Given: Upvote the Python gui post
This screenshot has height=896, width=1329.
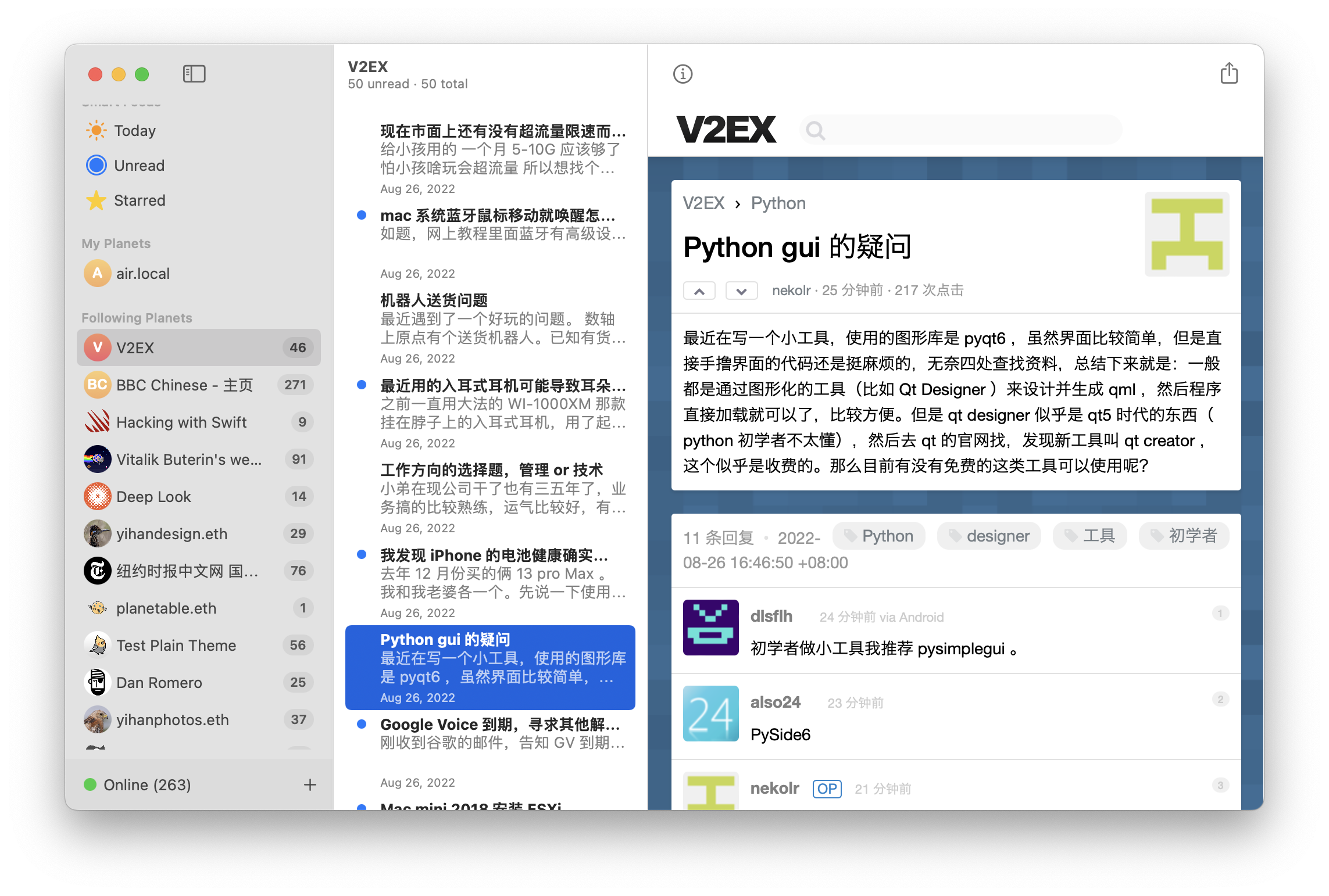Looking at the screenshot, I should (699, 291).
